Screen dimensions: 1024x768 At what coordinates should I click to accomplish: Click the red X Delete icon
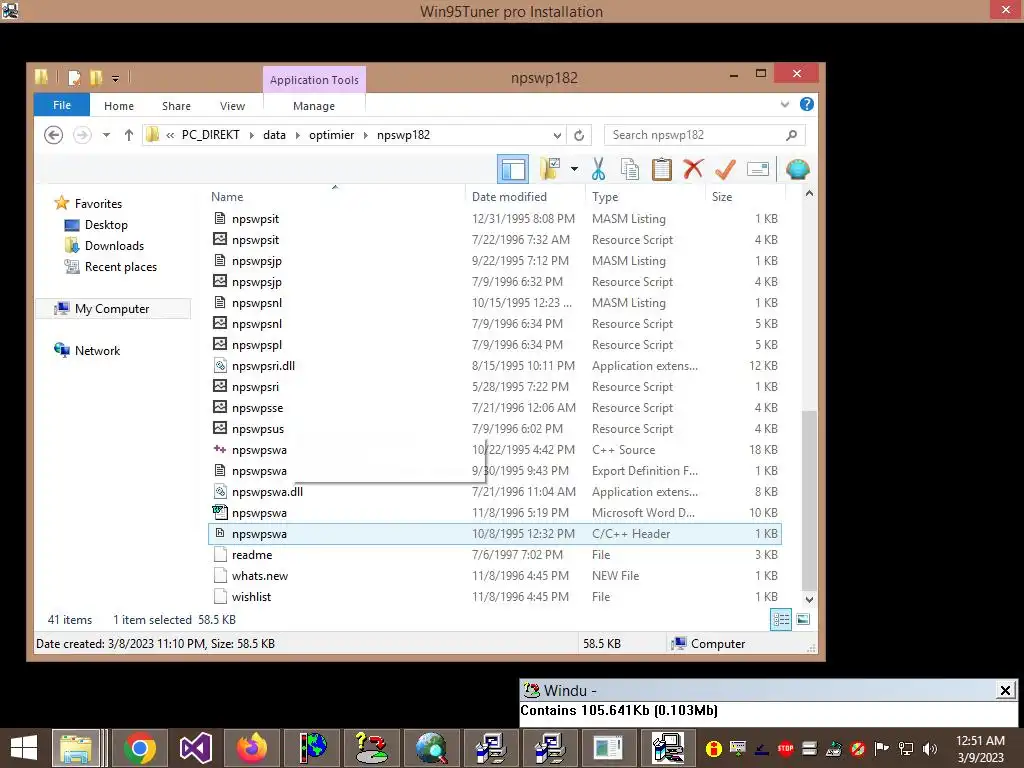click(x=694, y=169)
